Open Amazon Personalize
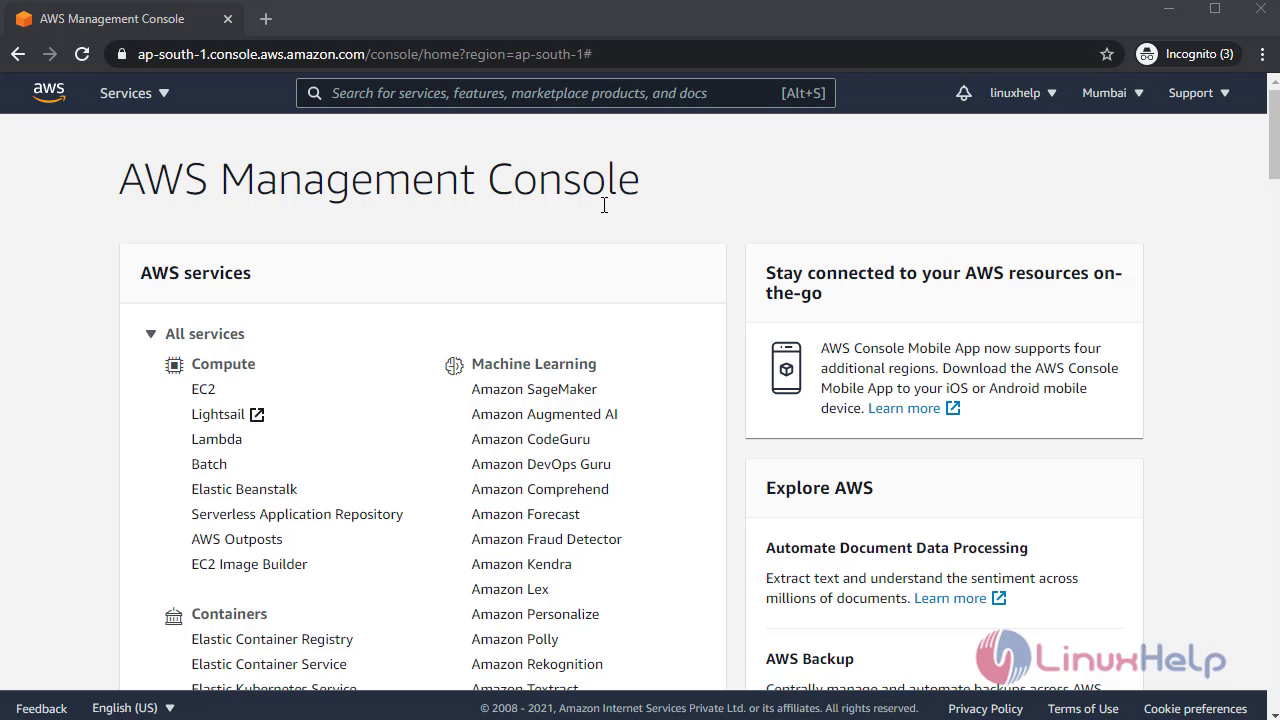The image size is (1280, 720). coord(535,614)
